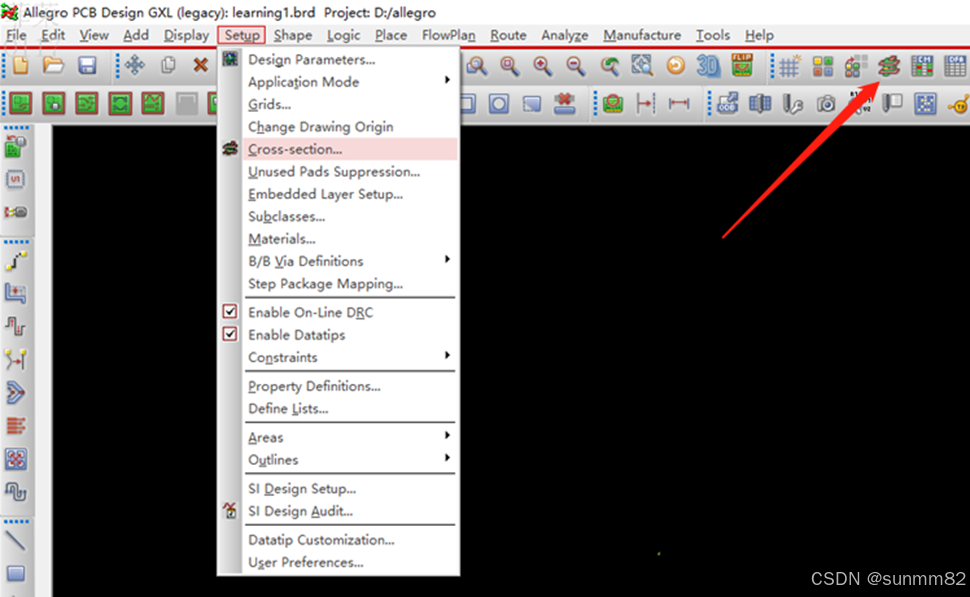Click the horizontal dimension measure icon
The width and height of the screenshot is (970, 597).
click(x=679, y=104)
